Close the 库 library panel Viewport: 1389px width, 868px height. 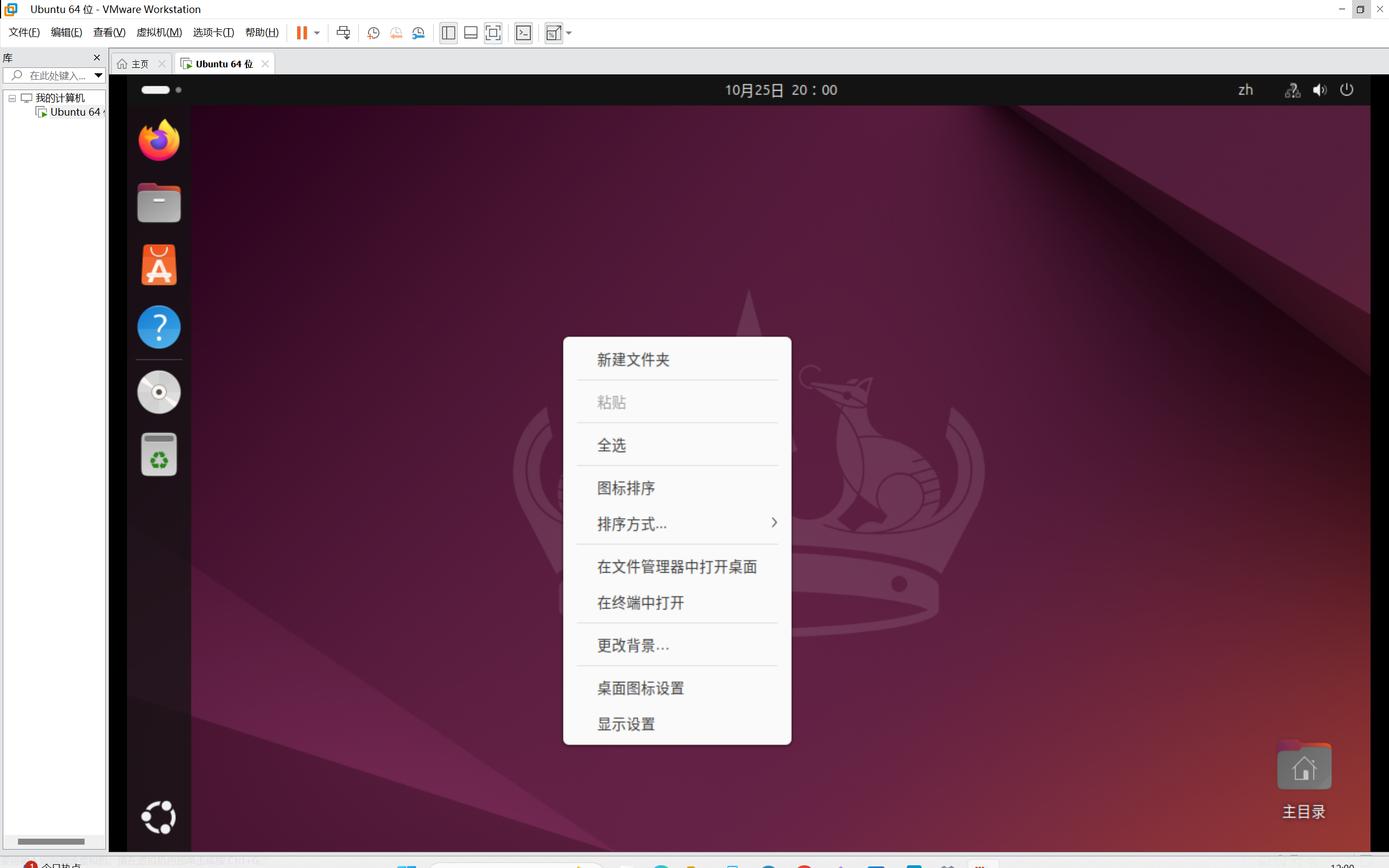click(97, 58)
